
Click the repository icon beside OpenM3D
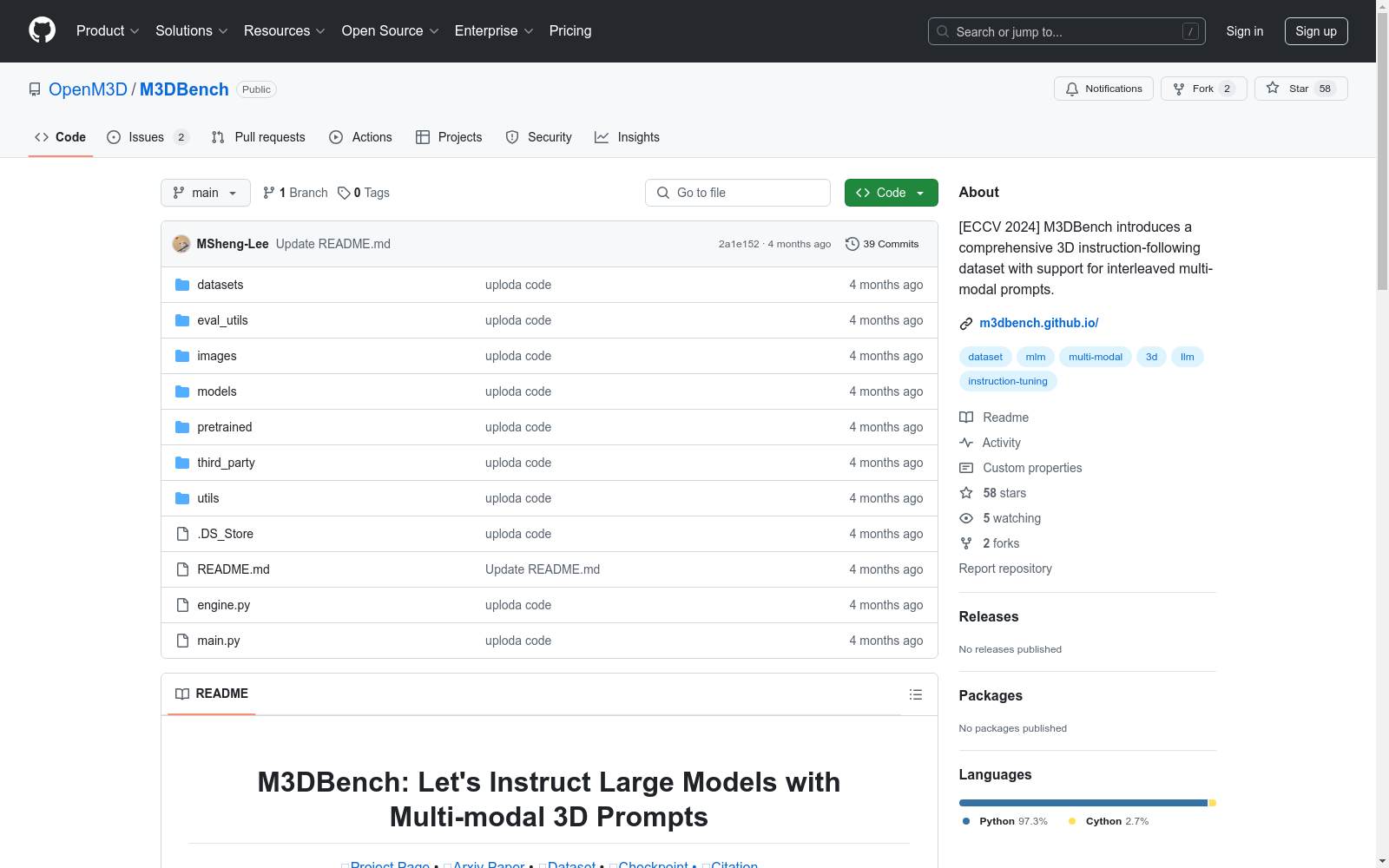point(35,89)
